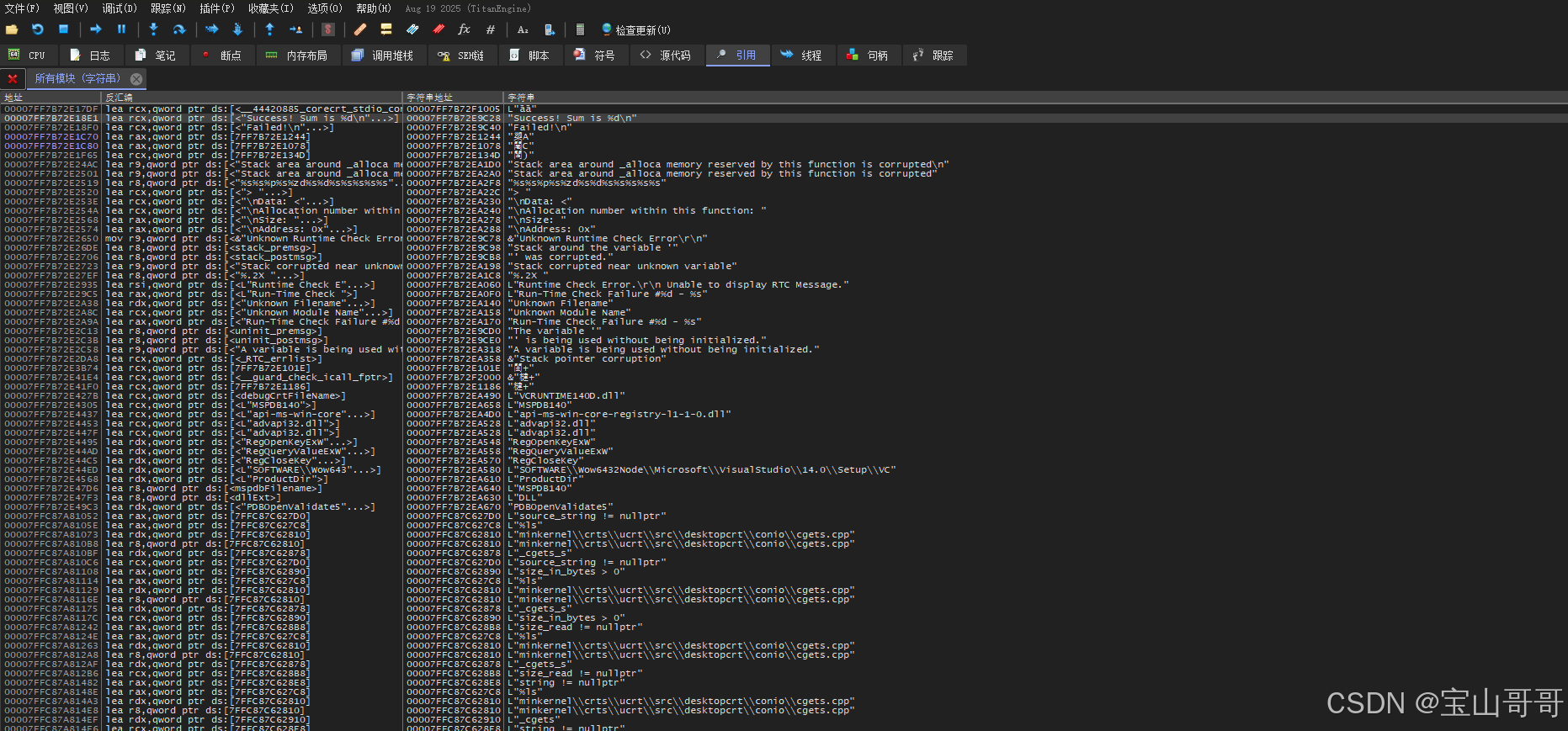Click the Restart debuggee toolbar icon
This screenshot has height=731, width=1568.
tap(38, 29)
